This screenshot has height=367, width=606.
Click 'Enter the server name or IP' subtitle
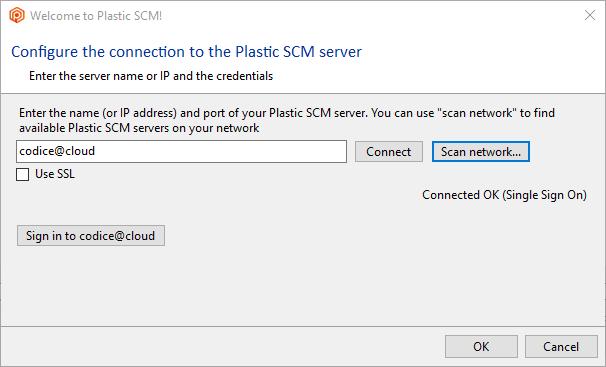[x=151, y=76]
